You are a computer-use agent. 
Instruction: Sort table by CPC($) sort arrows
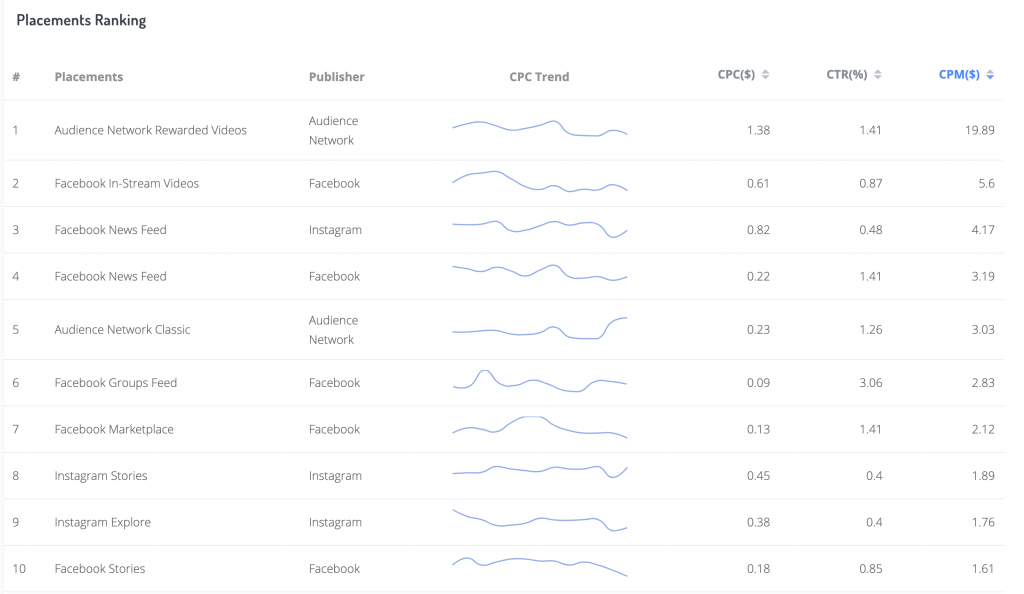pyautogui.click(x=765, y=74)
